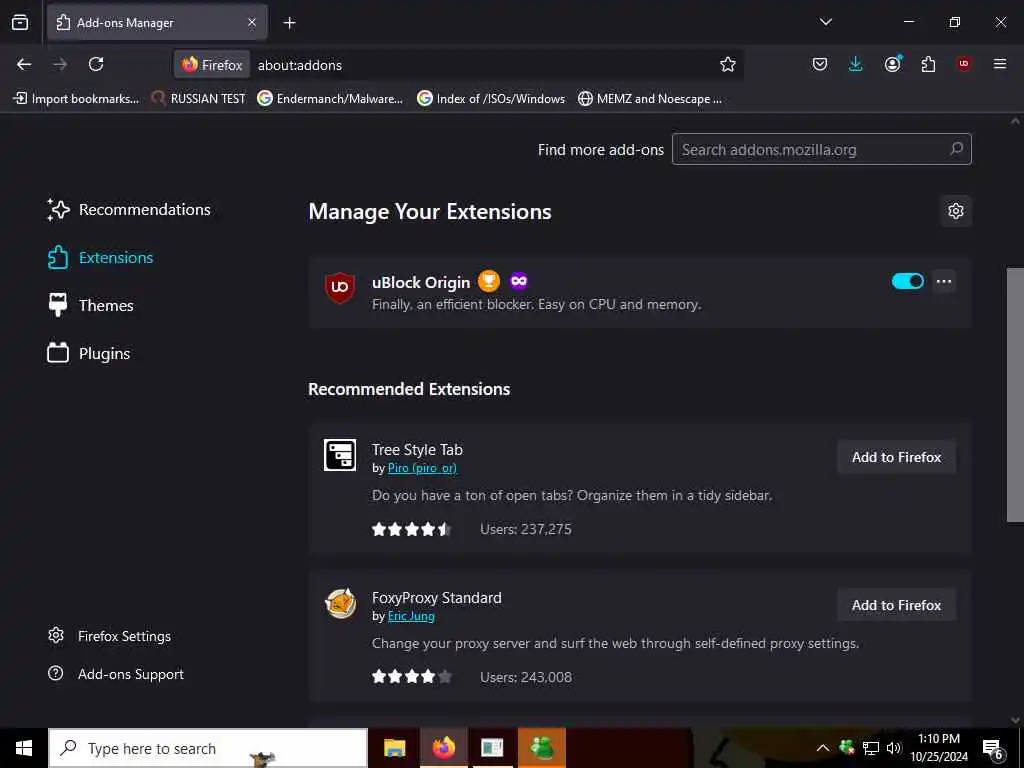Open the Tools for all add-ons gear
This screenshot has width=1024, height=768.
tap(955, 211)
